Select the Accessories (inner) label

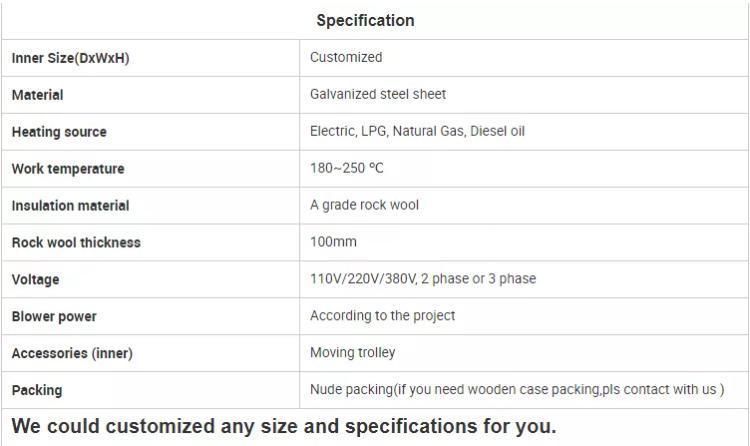72,353
